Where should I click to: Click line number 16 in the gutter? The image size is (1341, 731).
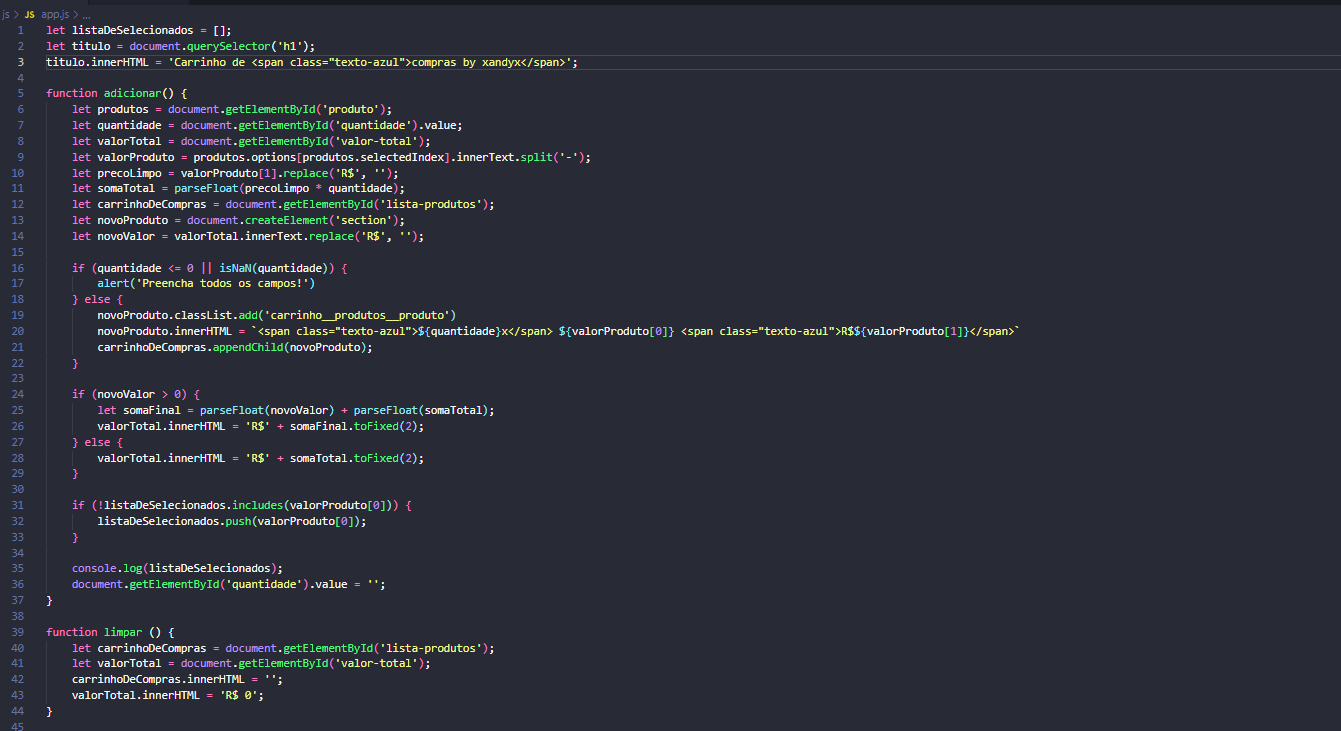(17, 268)
